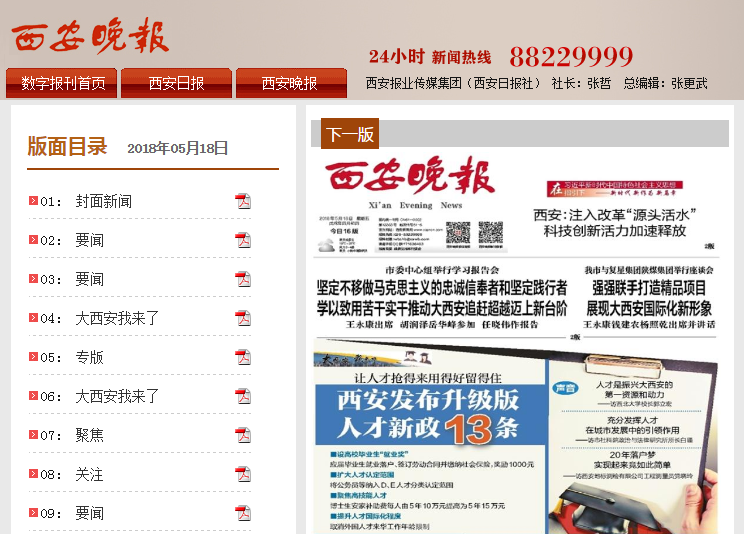Click red arrow bullet beside 01 封面新闻
Viewport: 744px width, 534px height.
coord(33,200)
